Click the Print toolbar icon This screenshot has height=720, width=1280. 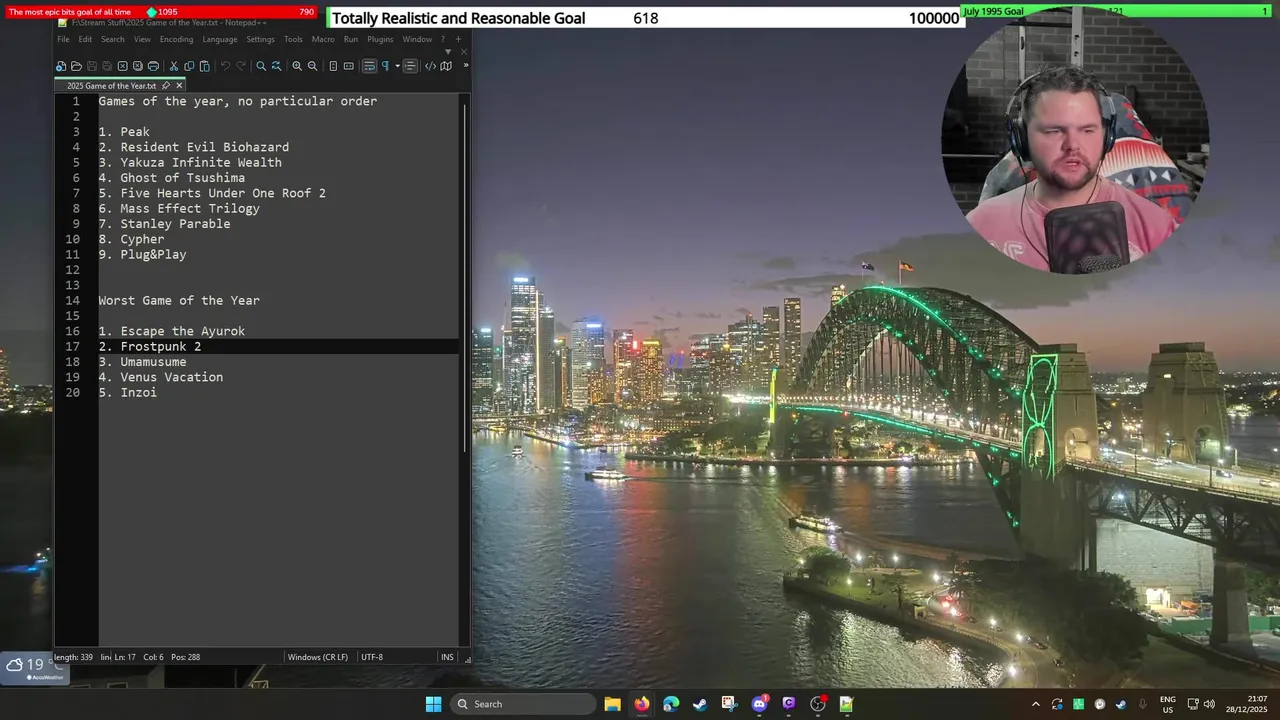(x=153, y=66)
